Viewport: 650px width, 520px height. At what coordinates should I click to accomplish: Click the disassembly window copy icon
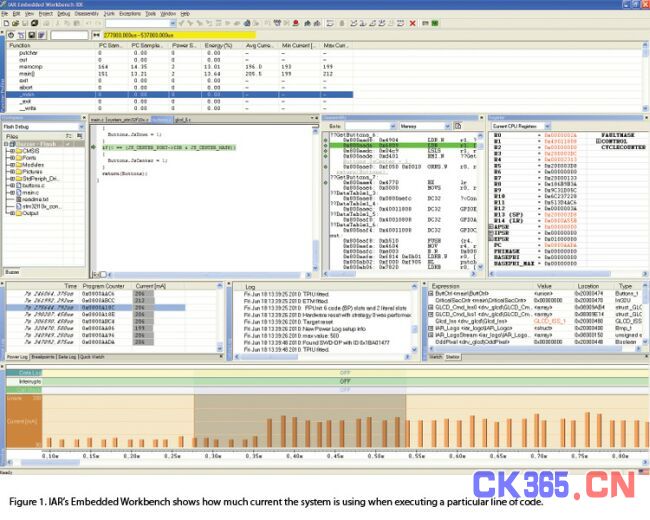pos(458,126)
